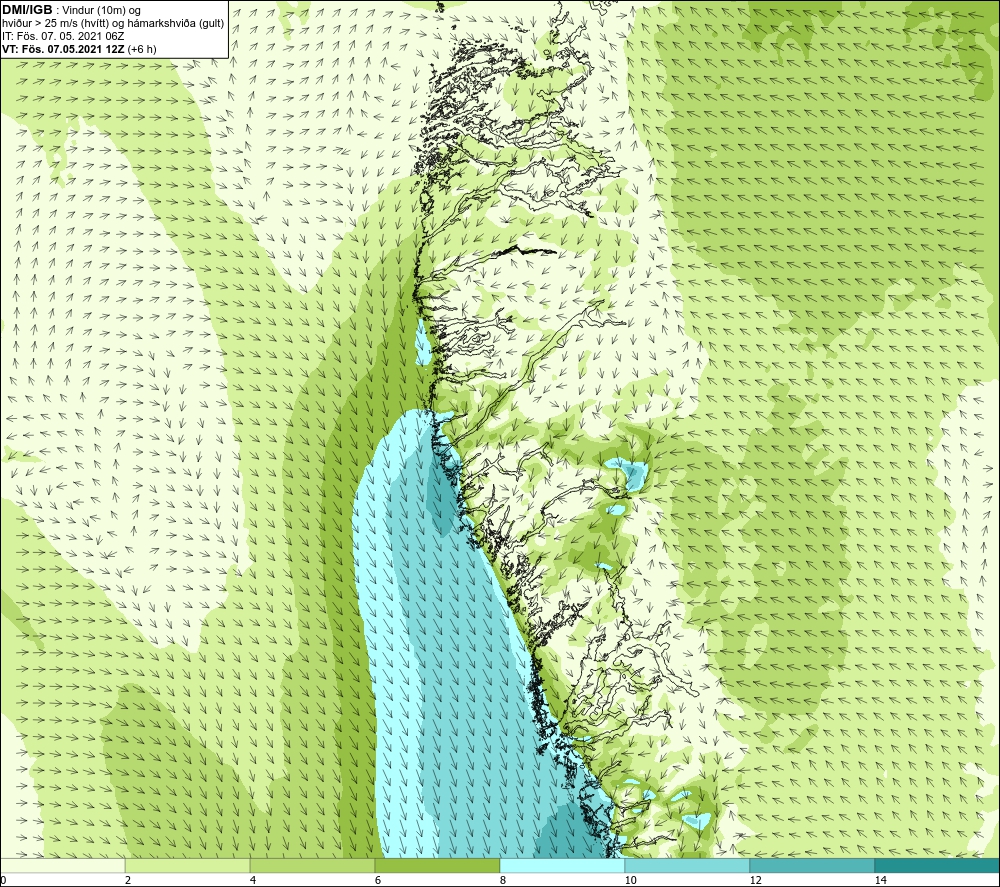Click the 'VT: Fös. 07.05.2021 12Z' line
Image resolution: width=1000 pixels, height=887 pixels.
63,49
